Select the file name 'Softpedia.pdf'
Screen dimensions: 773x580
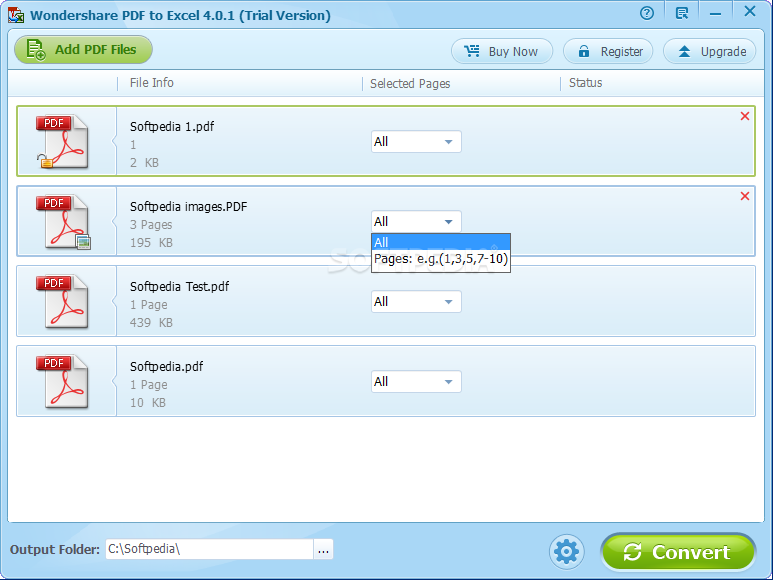click(x=167, y=367)
